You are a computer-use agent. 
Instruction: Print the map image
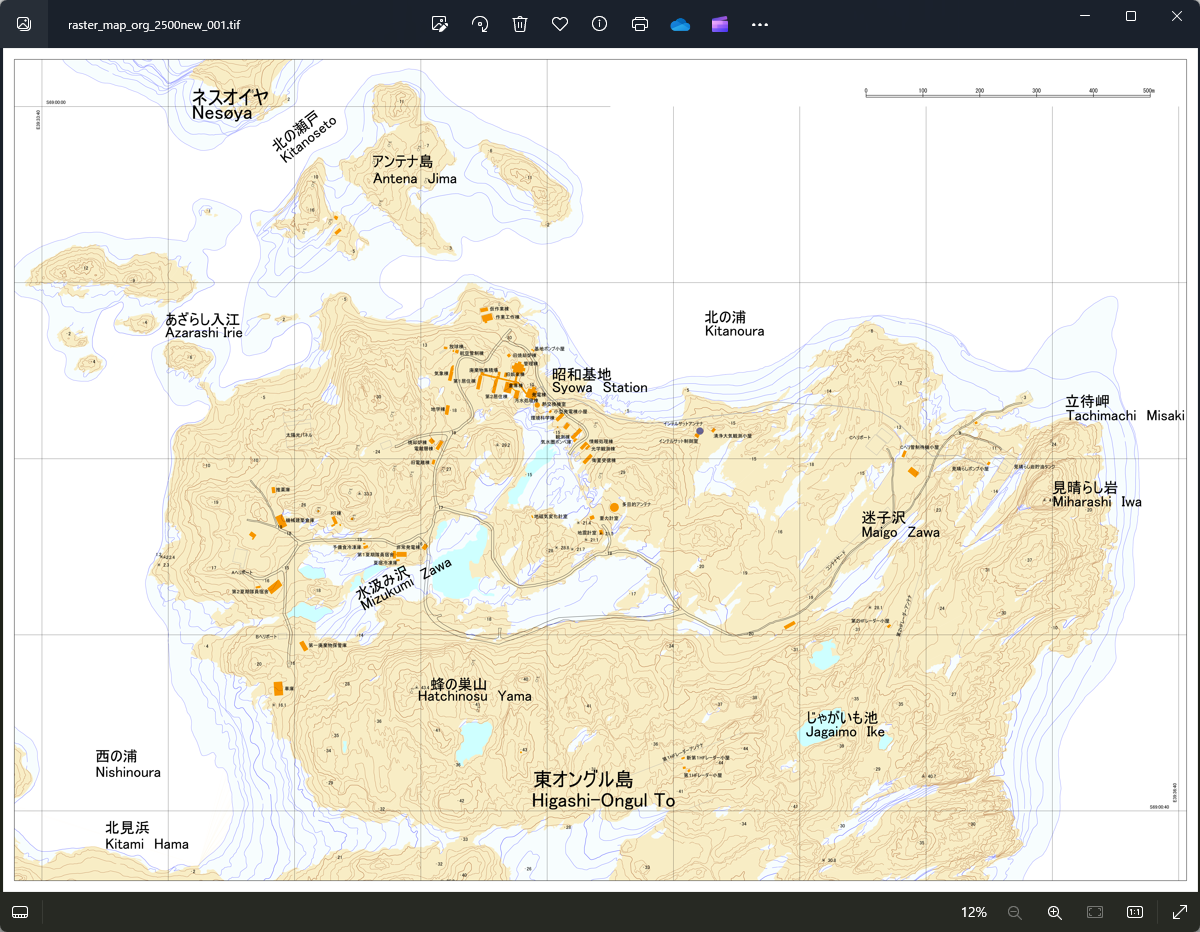pos(639,23)
